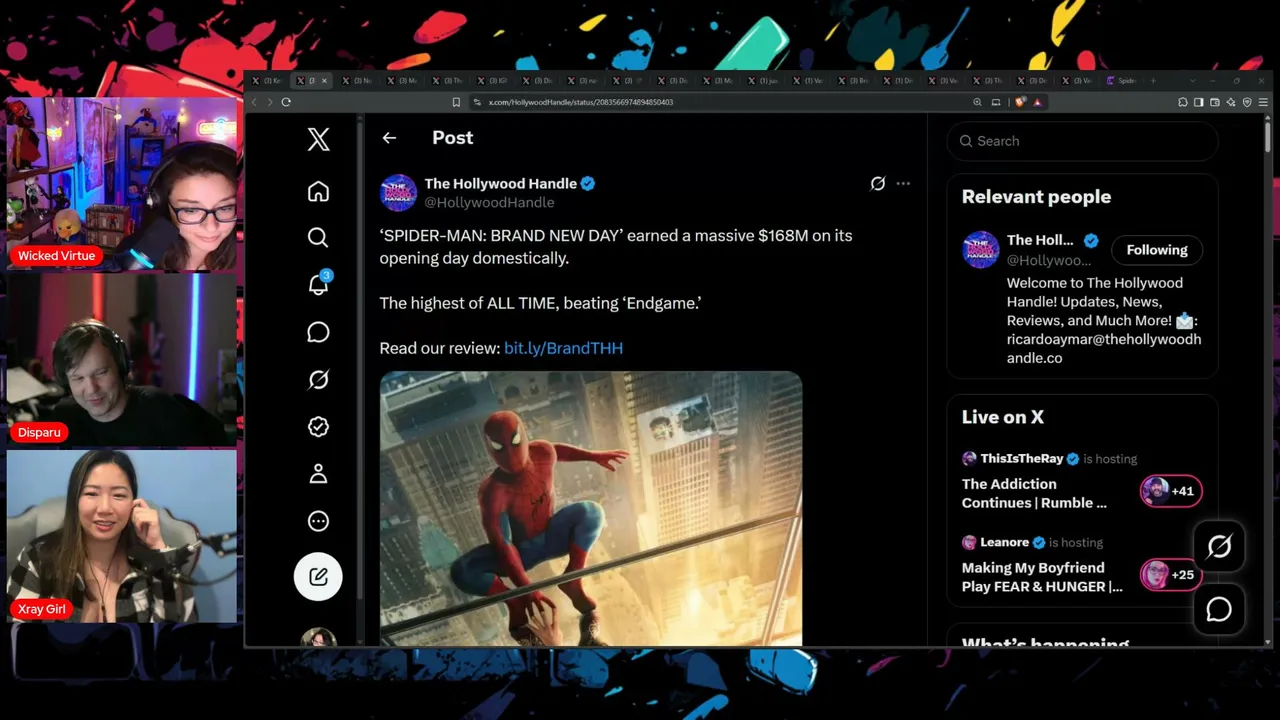The height and width of the screenshot is (720, 1280).
Task: Open the Brave Wallet toolbar icon
Action: tap(1214, 102)
